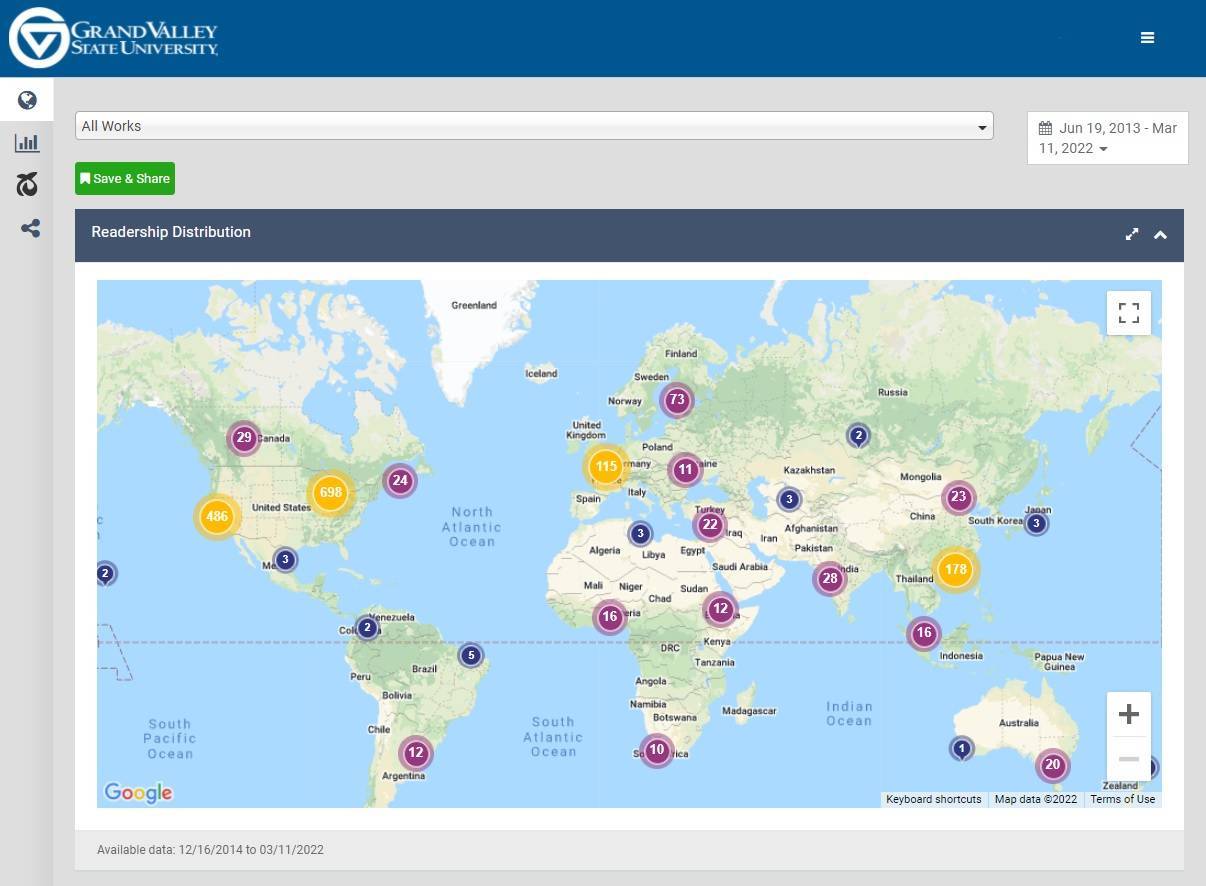Open the Terms of Use link
Image resolution: width=1206 pixels, height=886 pixels.
(1122, 799)
